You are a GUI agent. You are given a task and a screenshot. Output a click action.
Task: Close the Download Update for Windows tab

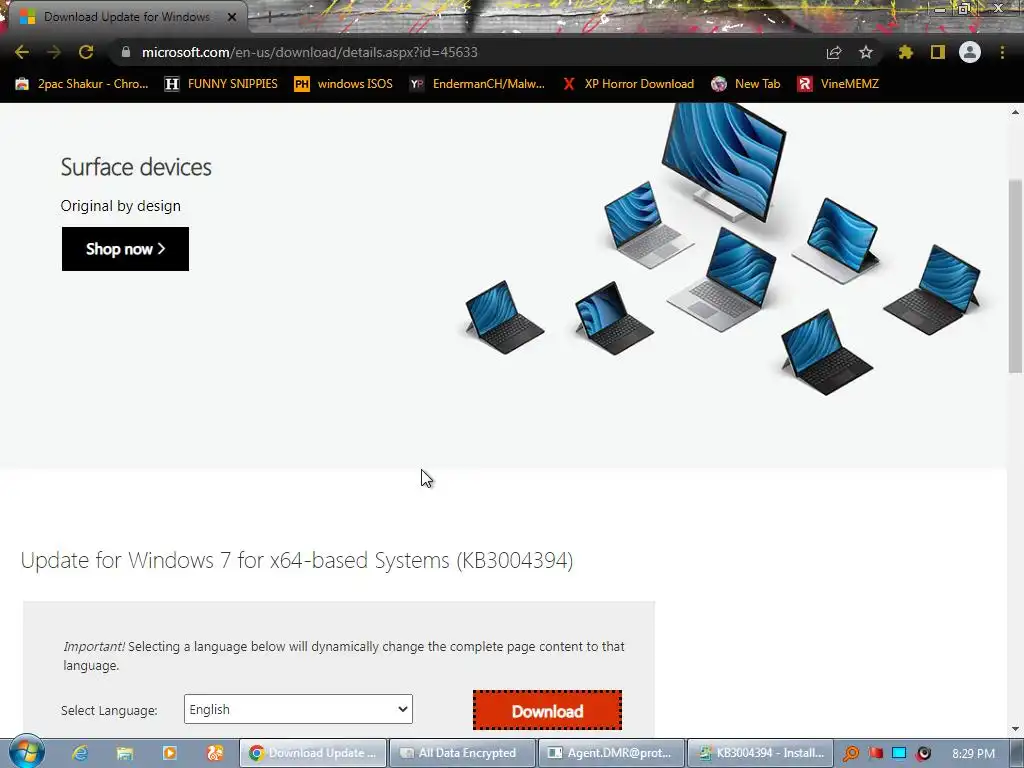click(232, 17)
